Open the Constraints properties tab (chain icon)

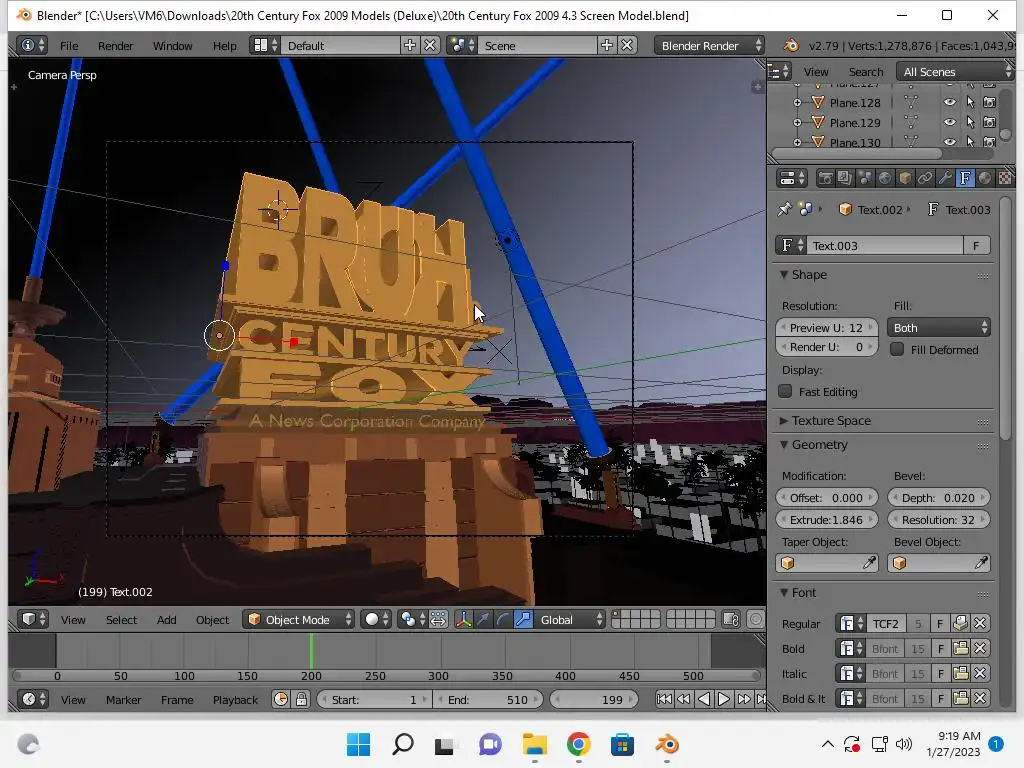[925, 178]
